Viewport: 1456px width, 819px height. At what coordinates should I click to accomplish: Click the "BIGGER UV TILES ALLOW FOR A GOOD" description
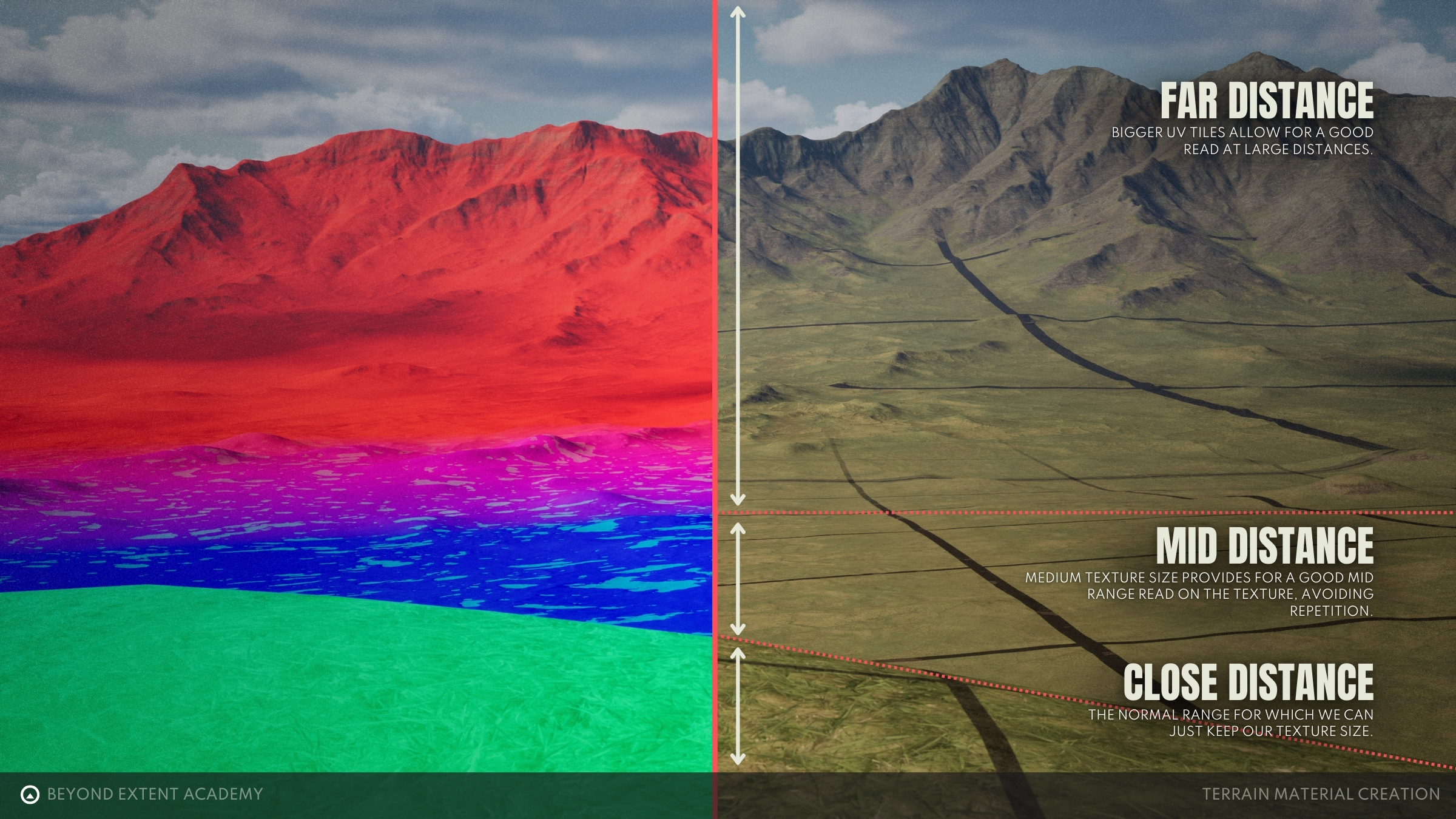(x=1242, y=132)
